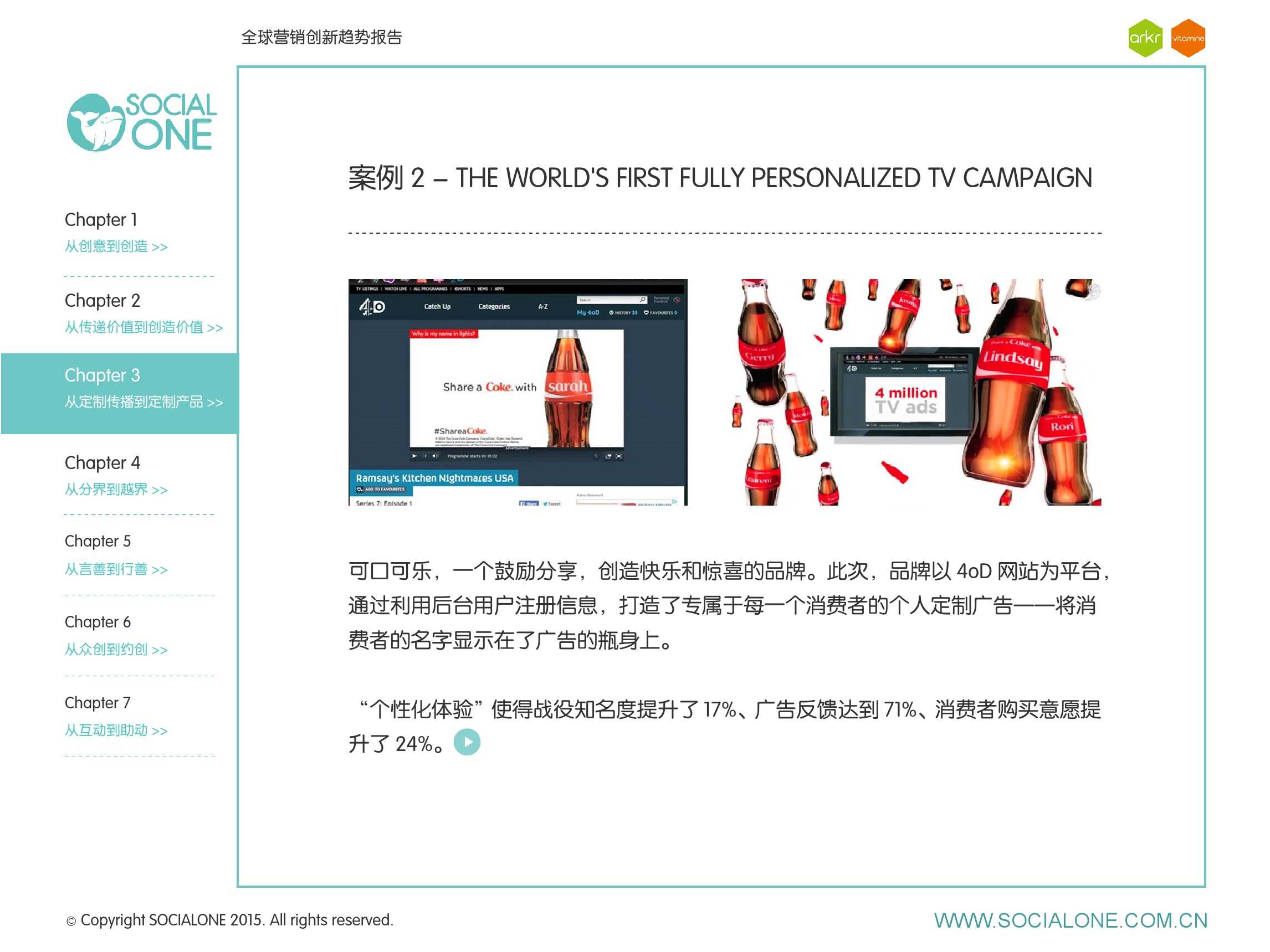Image resolution: width=1270 pixels, height=952 pixels.
Task: Click the 全球营销创新趋势报告 header title
Action: [321, 37]
